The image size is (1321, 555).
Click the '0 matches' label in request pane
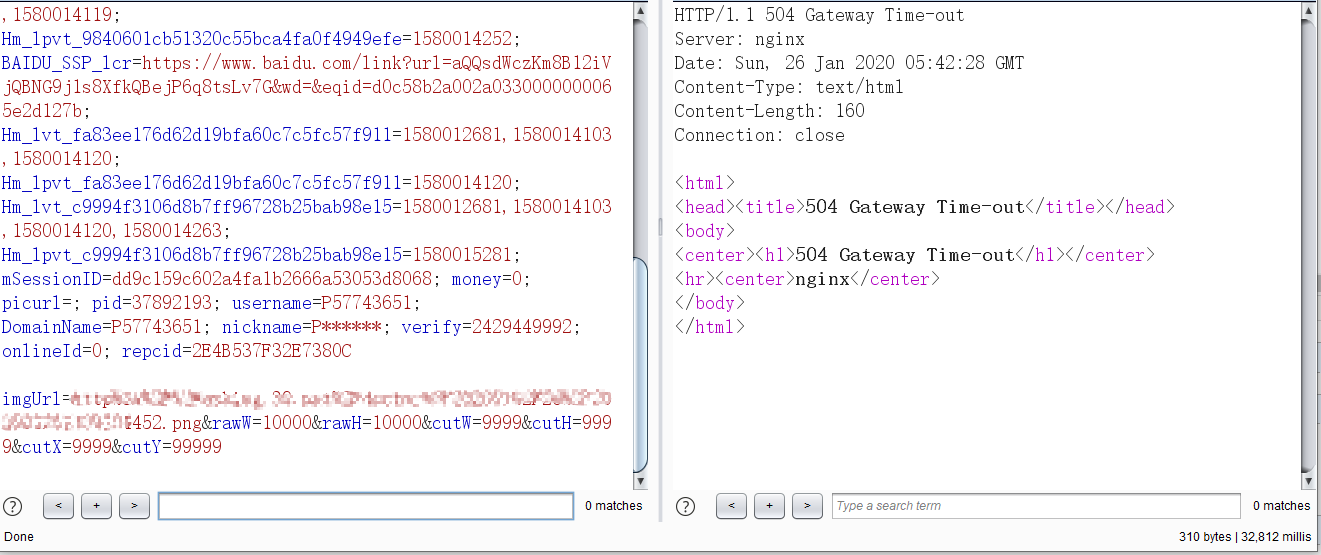(x=614, y=506)
